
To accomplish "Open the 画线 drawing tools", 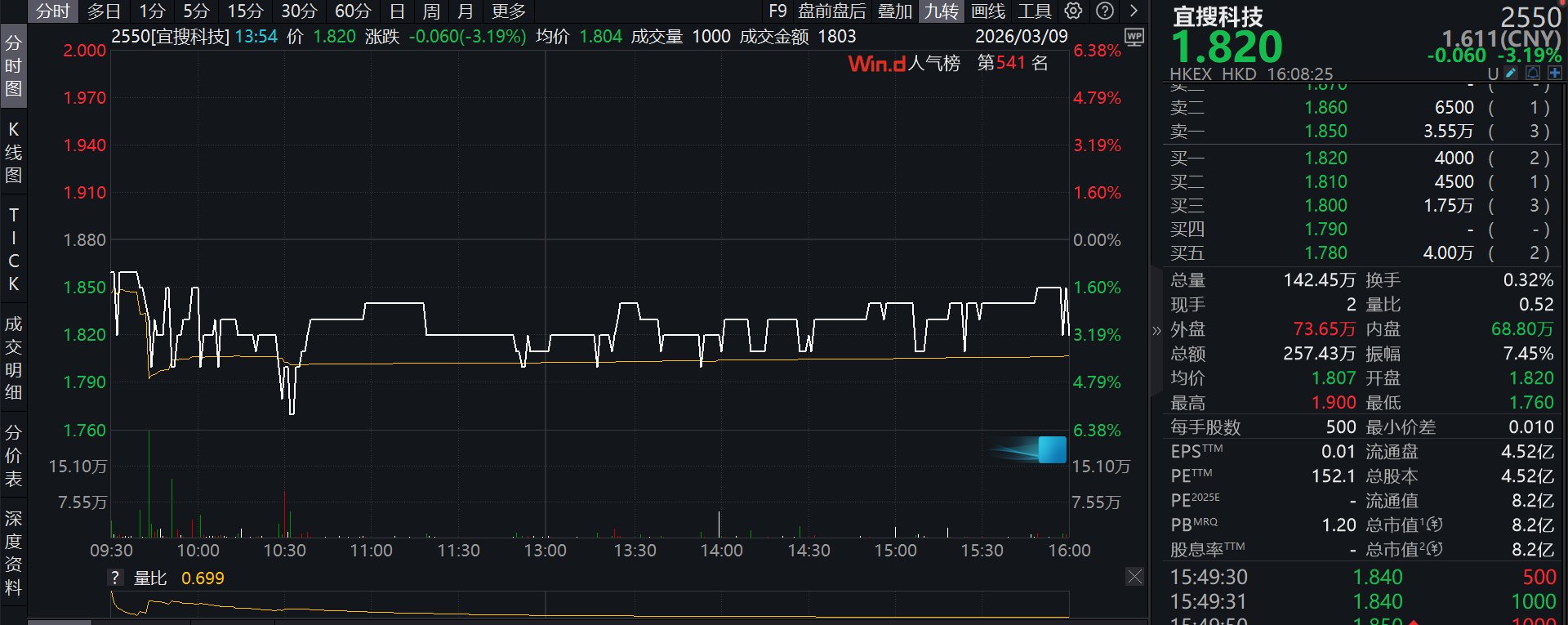I will coord(988,11).
